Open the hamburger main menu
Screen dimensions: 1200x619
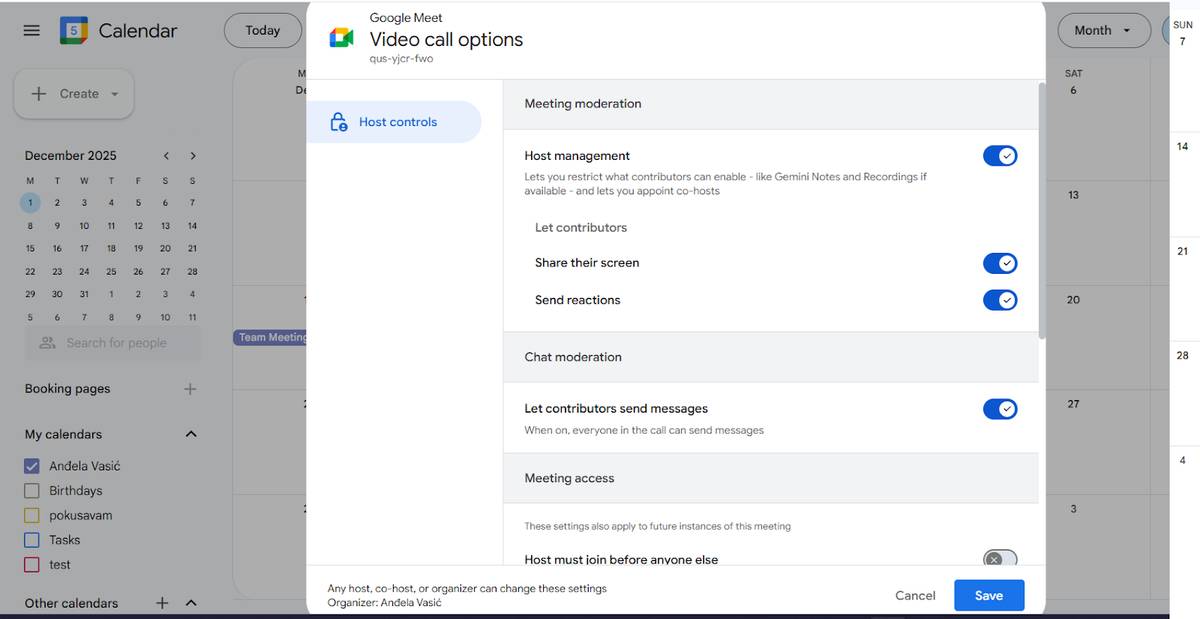click(x=32, y=31)
